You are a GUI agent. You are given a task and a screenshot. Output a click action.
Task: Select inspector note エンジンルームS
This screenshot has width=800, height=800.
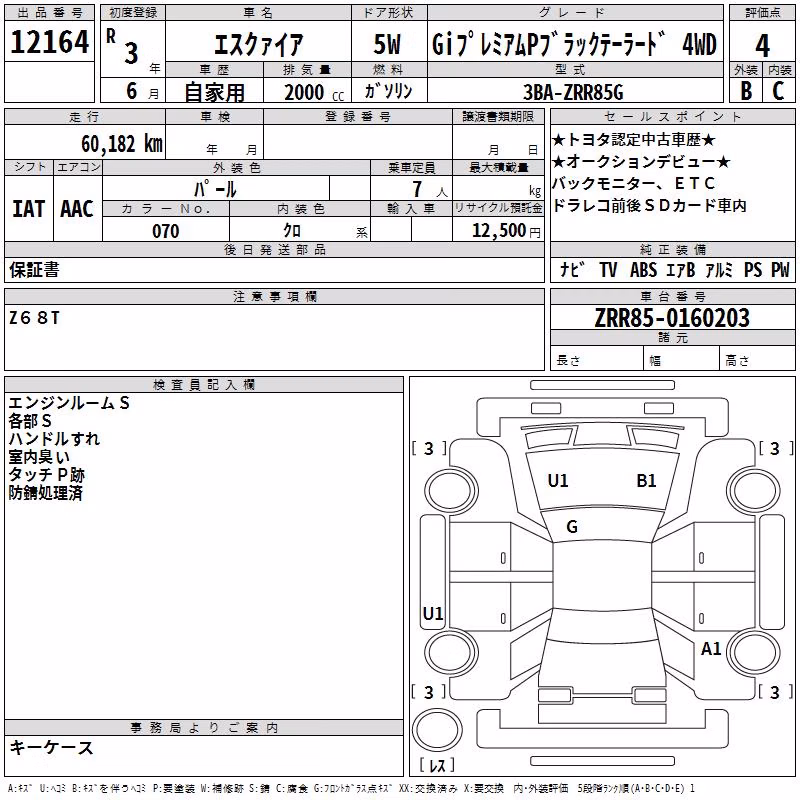point(69,403)
